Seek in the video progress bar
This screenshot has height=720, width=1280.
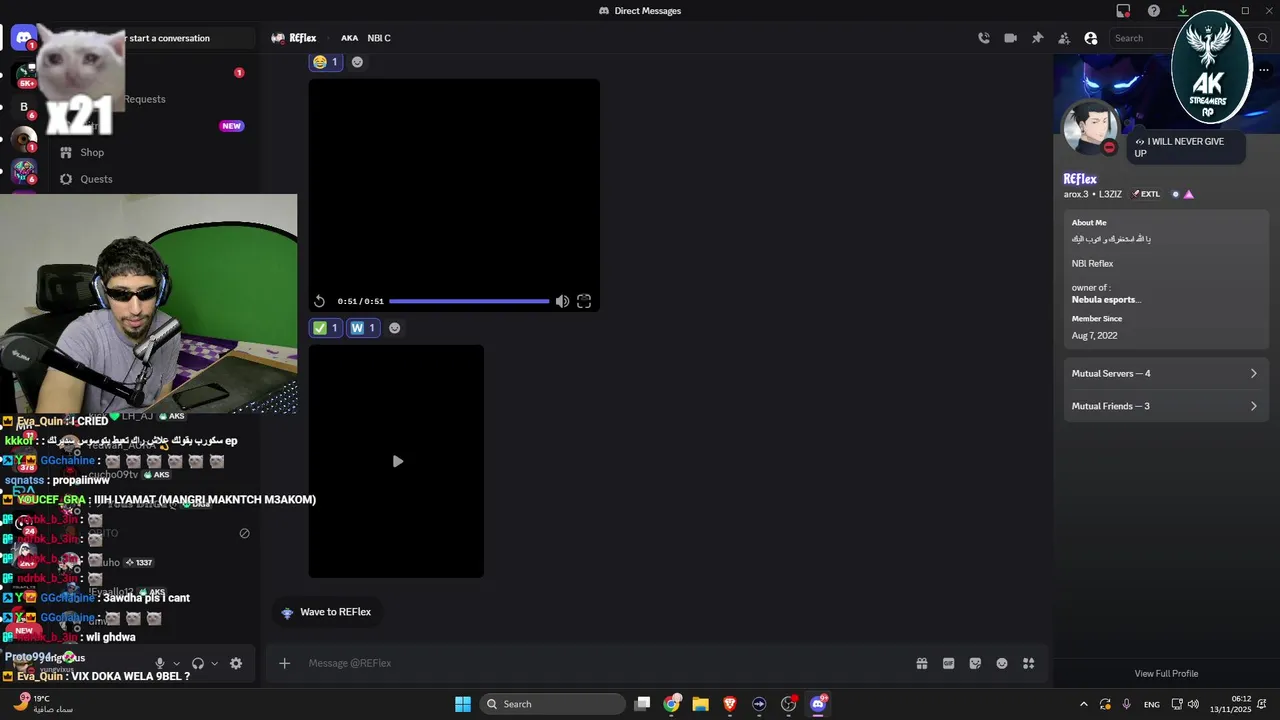pos(469,301)
